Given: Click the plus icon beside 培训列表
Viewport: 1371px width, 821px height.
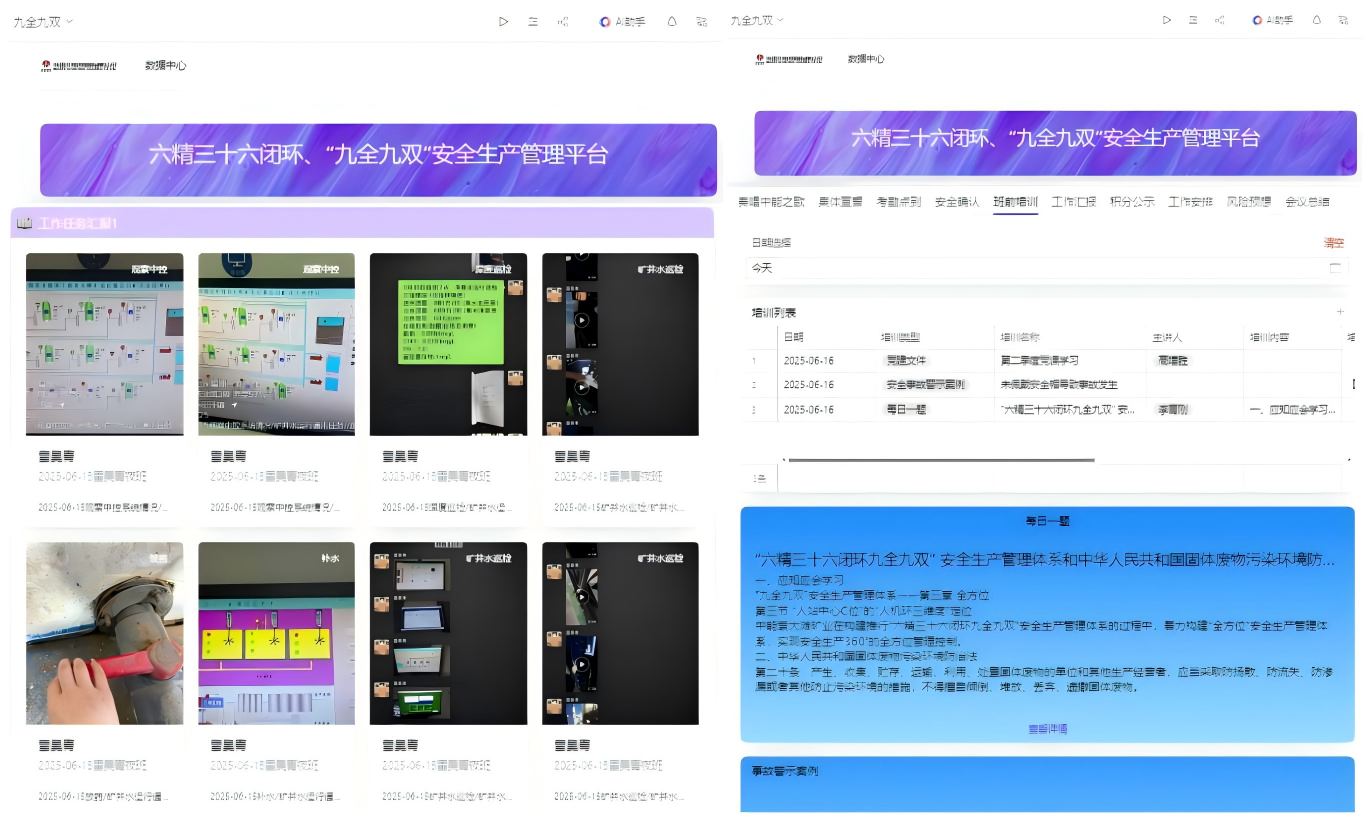Looking at the screenshot, I should 1340,312.
